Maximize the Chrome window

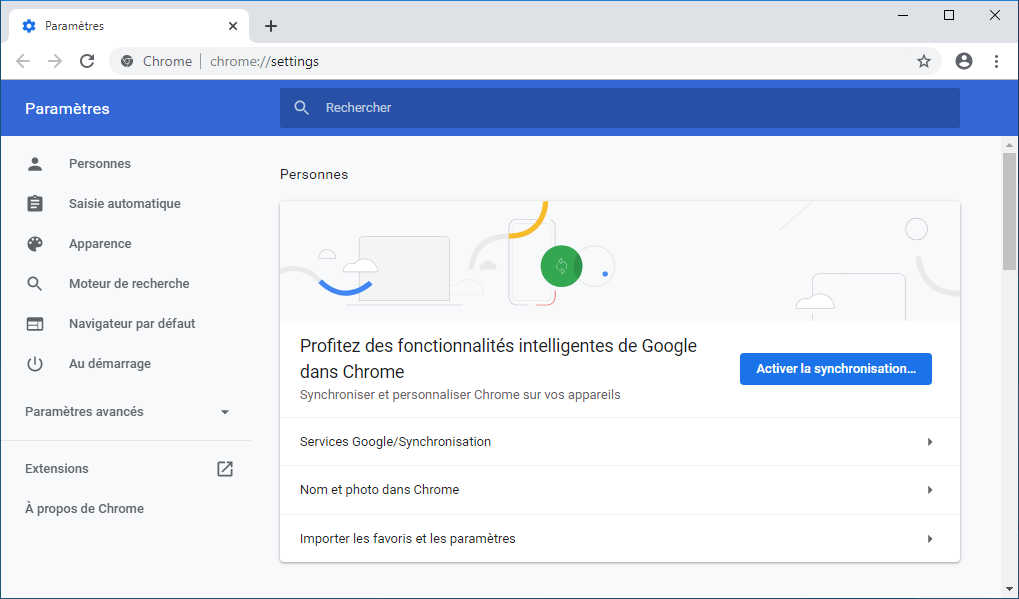tap(949, 15)
